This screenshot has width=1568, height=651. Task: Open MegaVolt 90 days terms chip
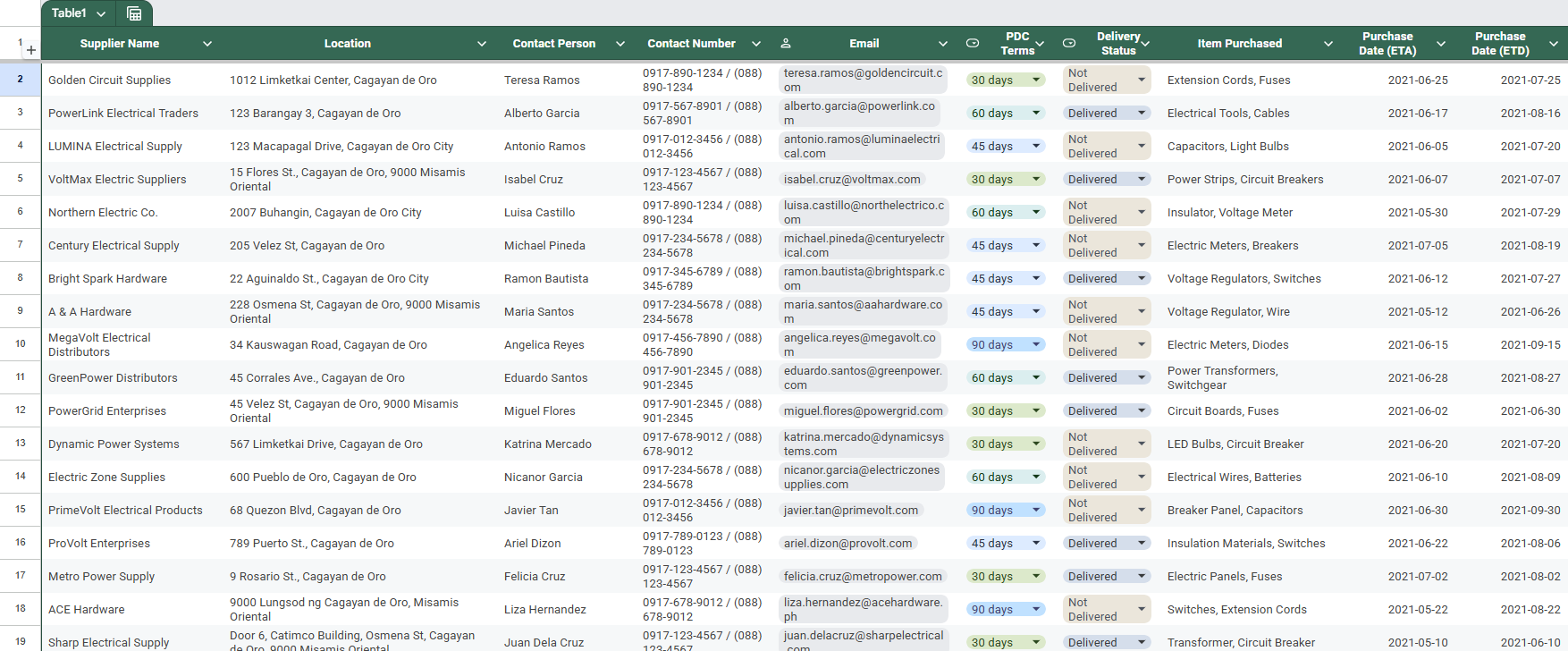pos(1006,344)
